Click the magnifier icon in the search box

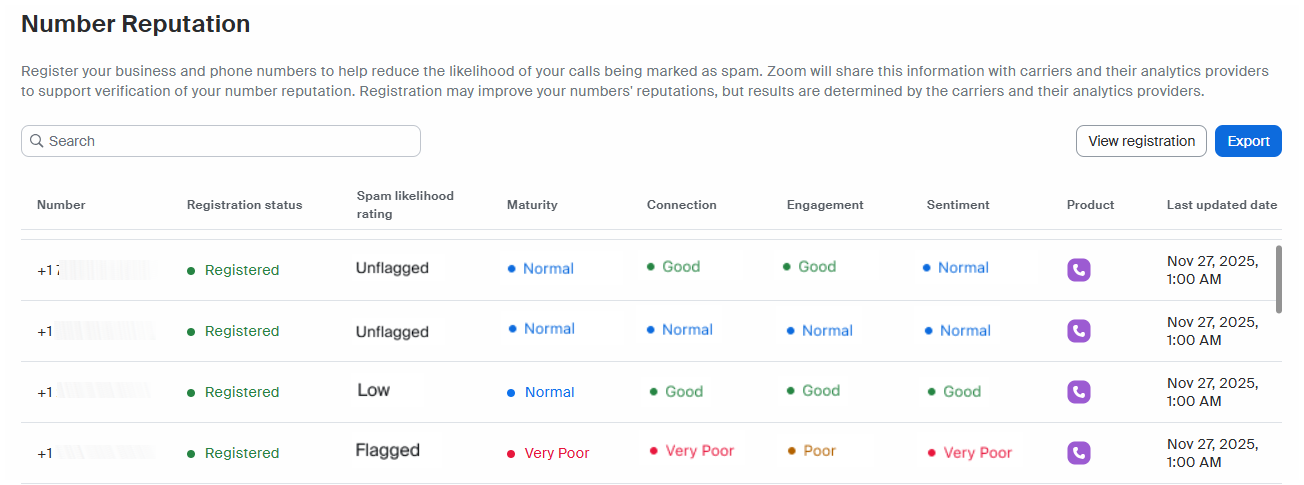37,141
